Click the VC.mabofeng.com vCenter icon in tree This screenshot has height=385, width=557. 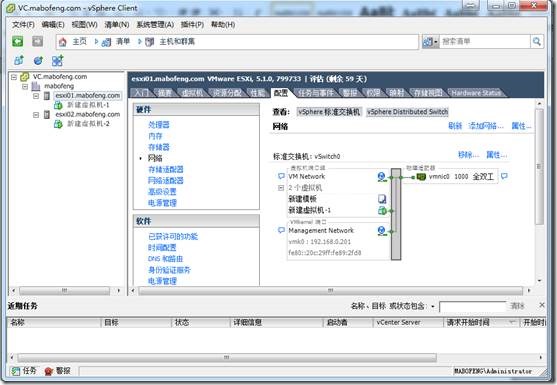(25, 77)
